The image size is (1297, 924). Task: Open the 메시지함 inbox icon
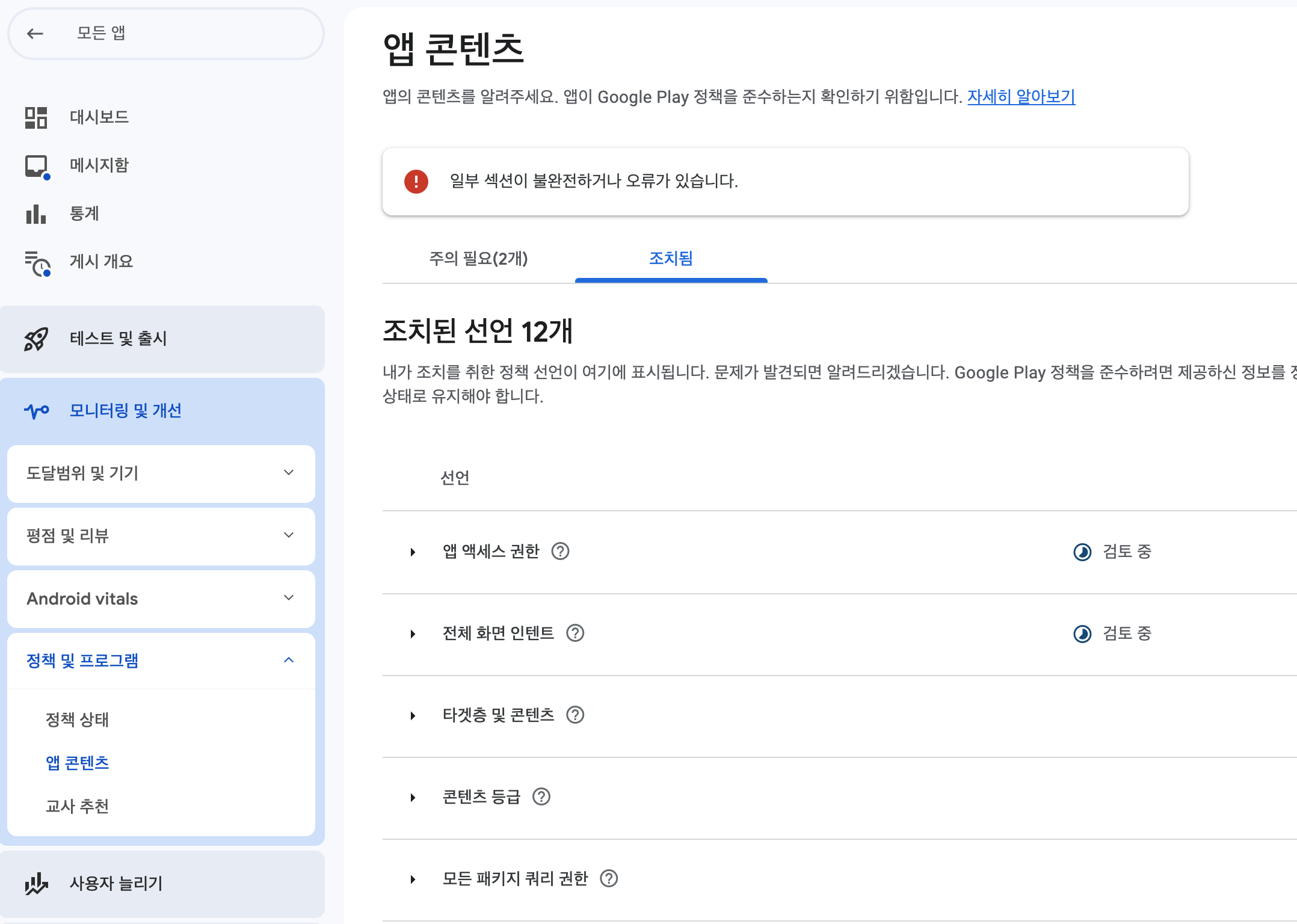click(36, 165)
